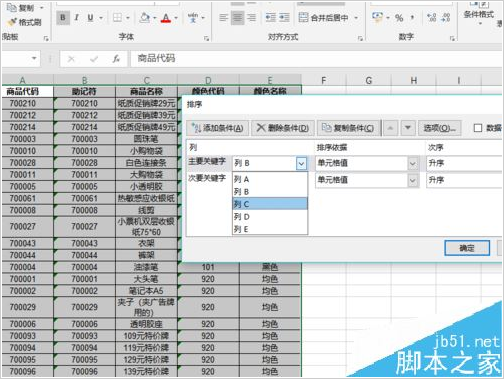This screenshot has height=379, width=504.
Task: Select column H header
Action: 413,80
